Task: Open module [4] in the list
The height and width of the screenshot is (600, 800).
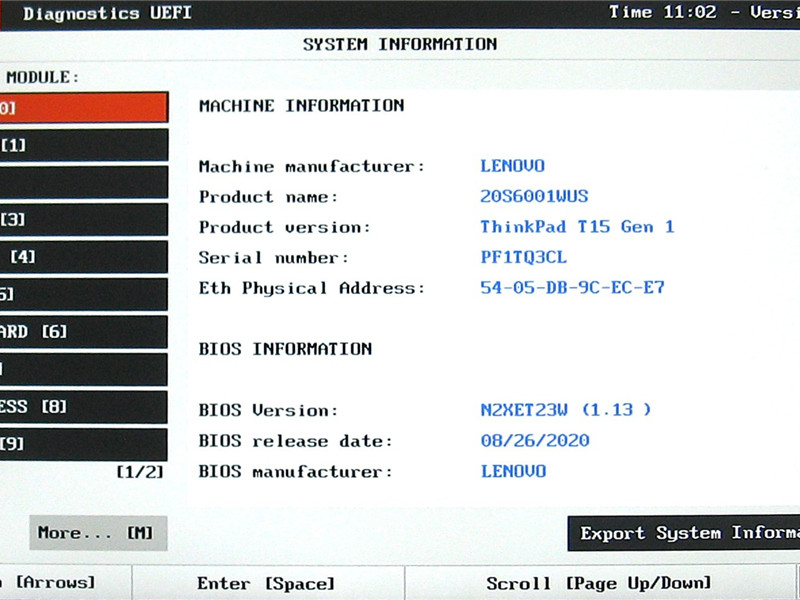Action: pyautogui.click(x=84, y=257)
